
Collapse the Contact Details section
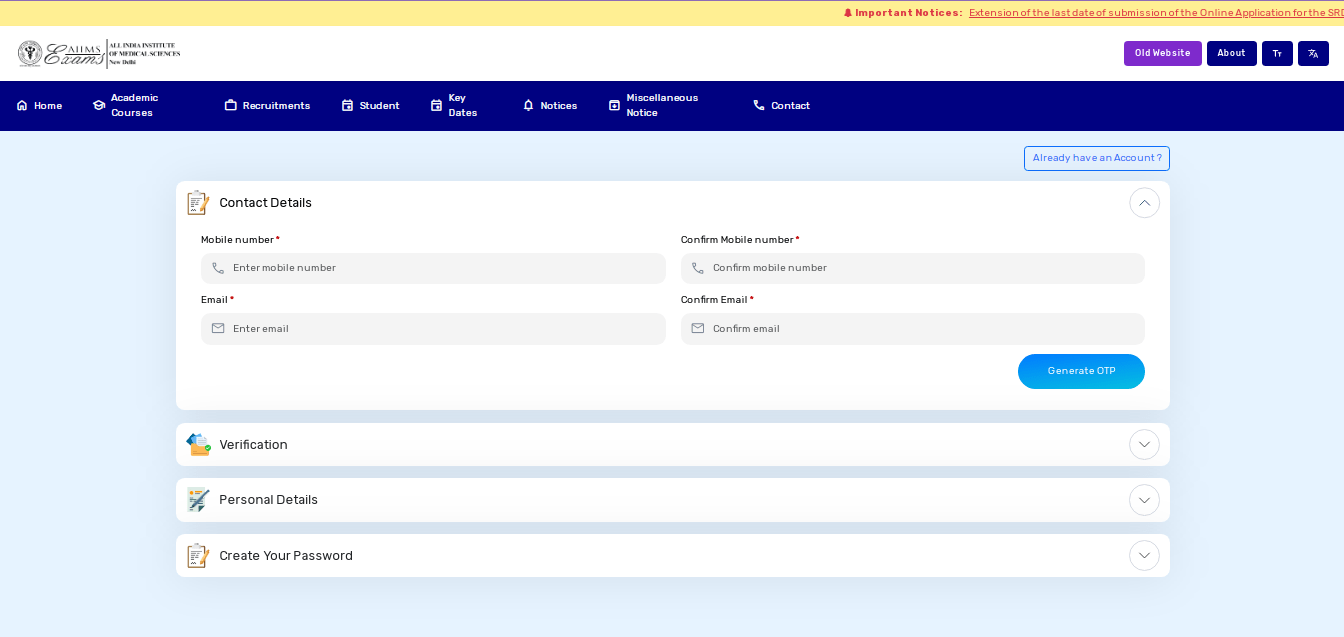1144,203
